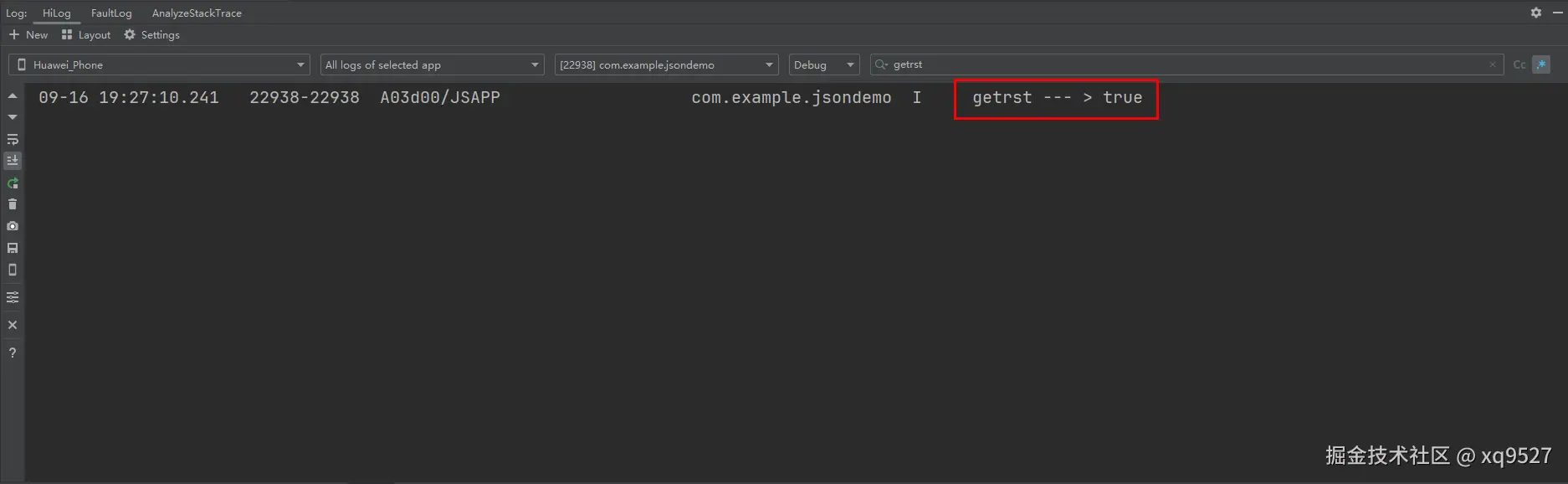Hide the log panel with minimize dash
The image size is (1568, 484).
coord(1557,13)
